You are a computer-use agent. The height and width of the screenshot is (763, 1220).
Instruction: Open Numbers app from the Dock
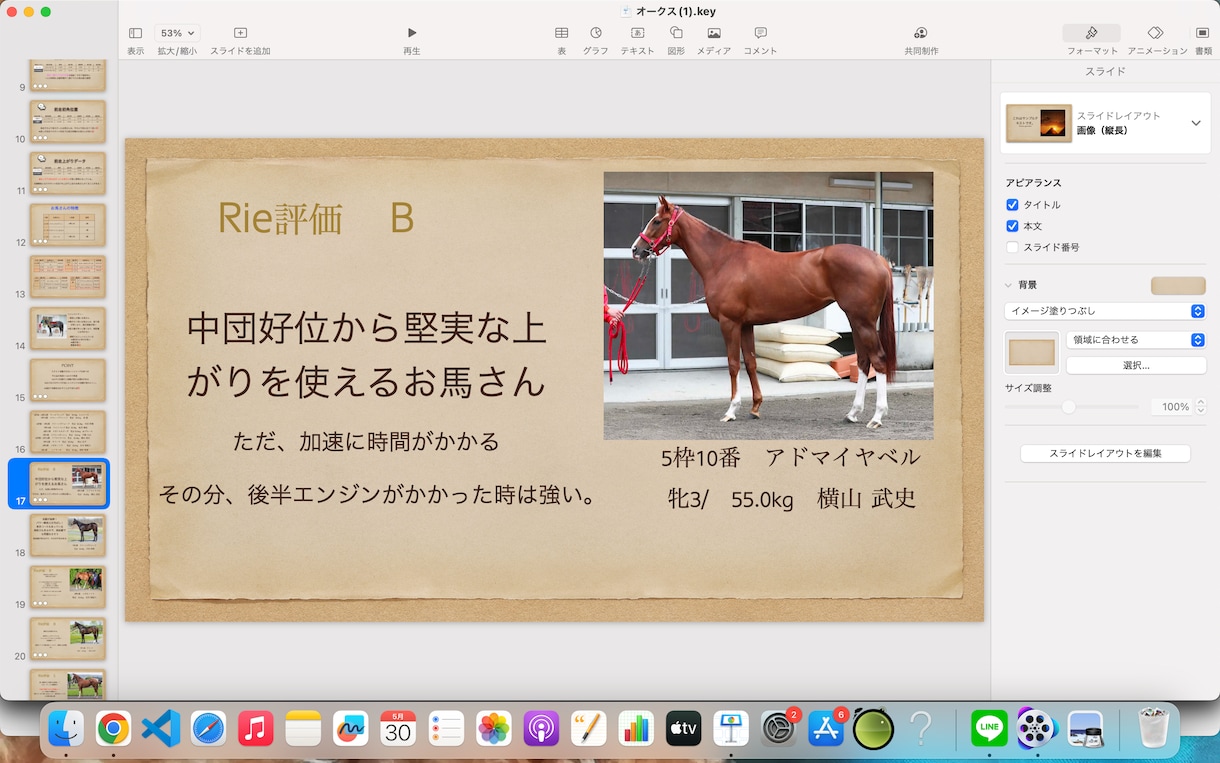636,729
